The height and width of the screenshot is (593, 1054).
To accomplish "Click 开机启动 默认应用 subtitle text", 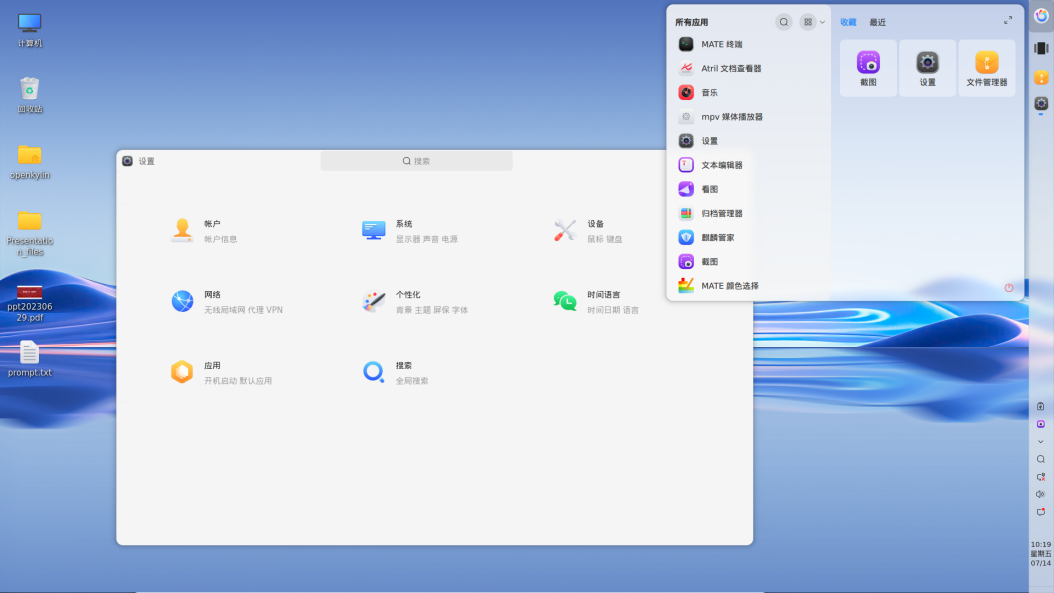I will pyautogui.click(x=238, y=381).
